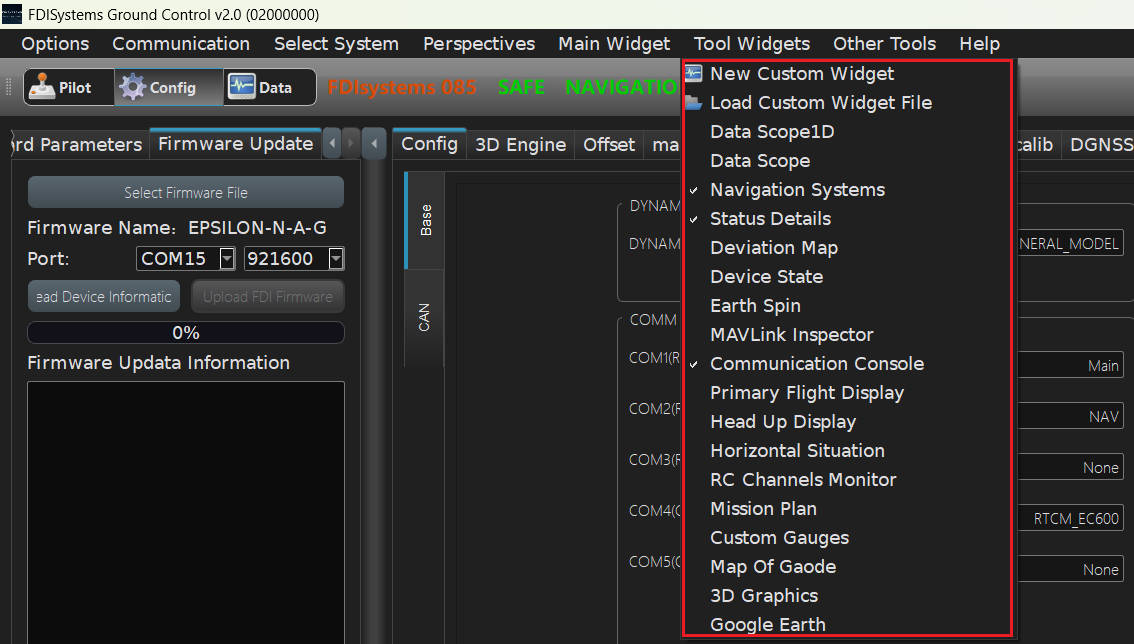
Task: Click the 0% firmware progress bar
Action: pos(186,332)
